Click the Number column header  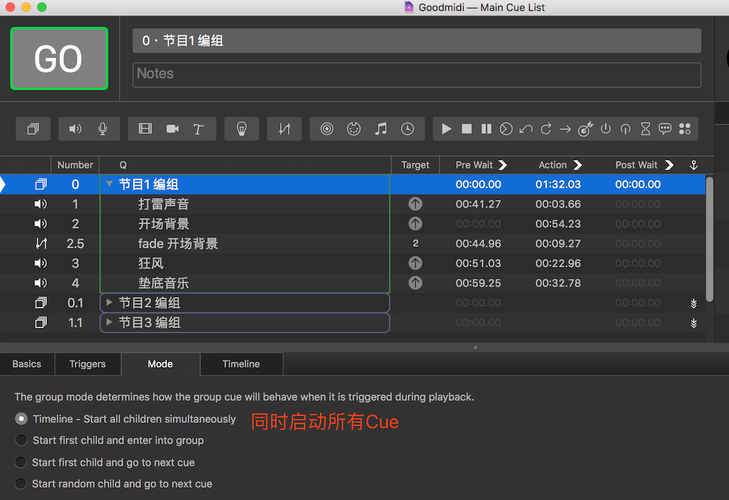75,165
